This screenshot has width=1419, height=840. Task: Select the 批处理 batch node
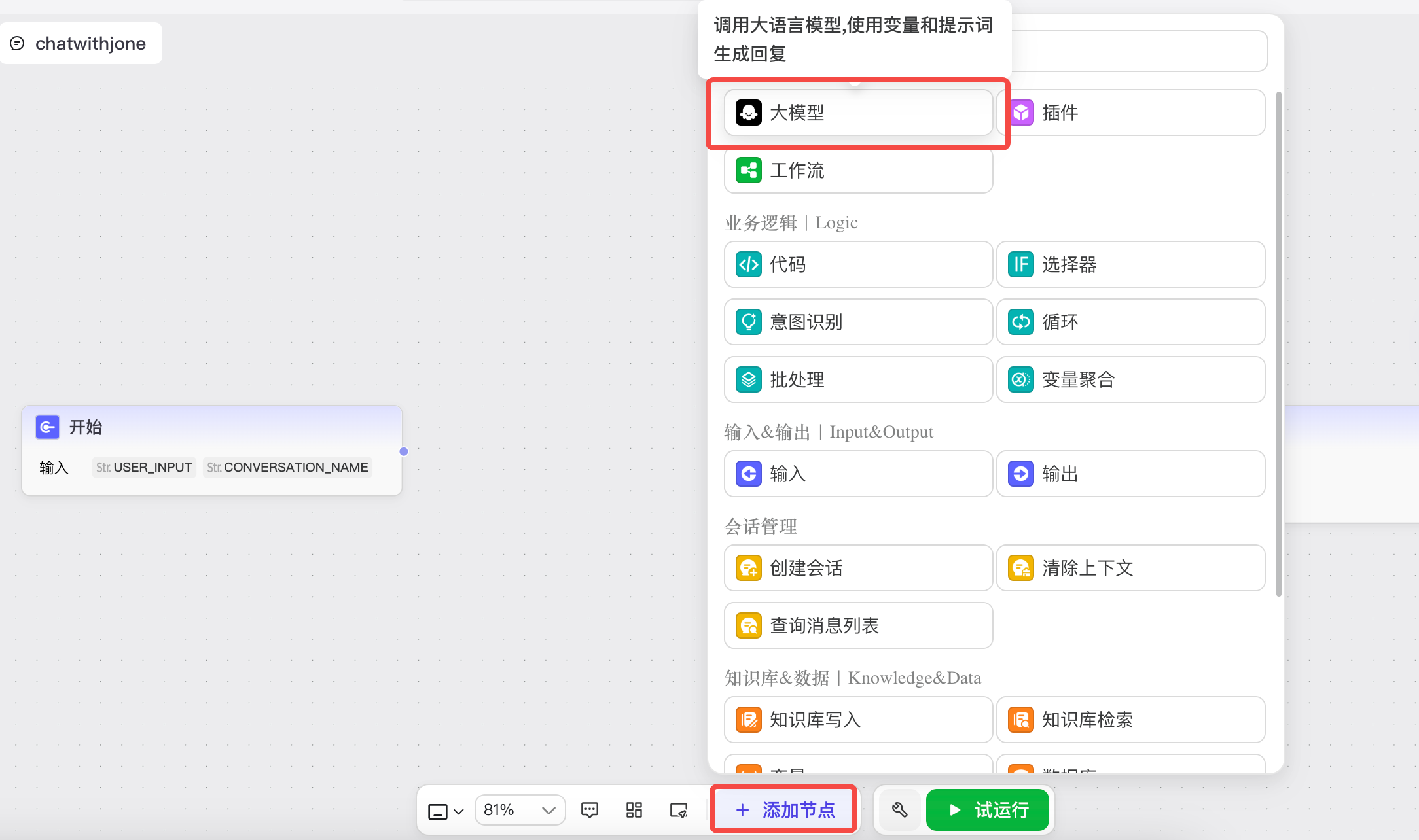click(858, 379)
